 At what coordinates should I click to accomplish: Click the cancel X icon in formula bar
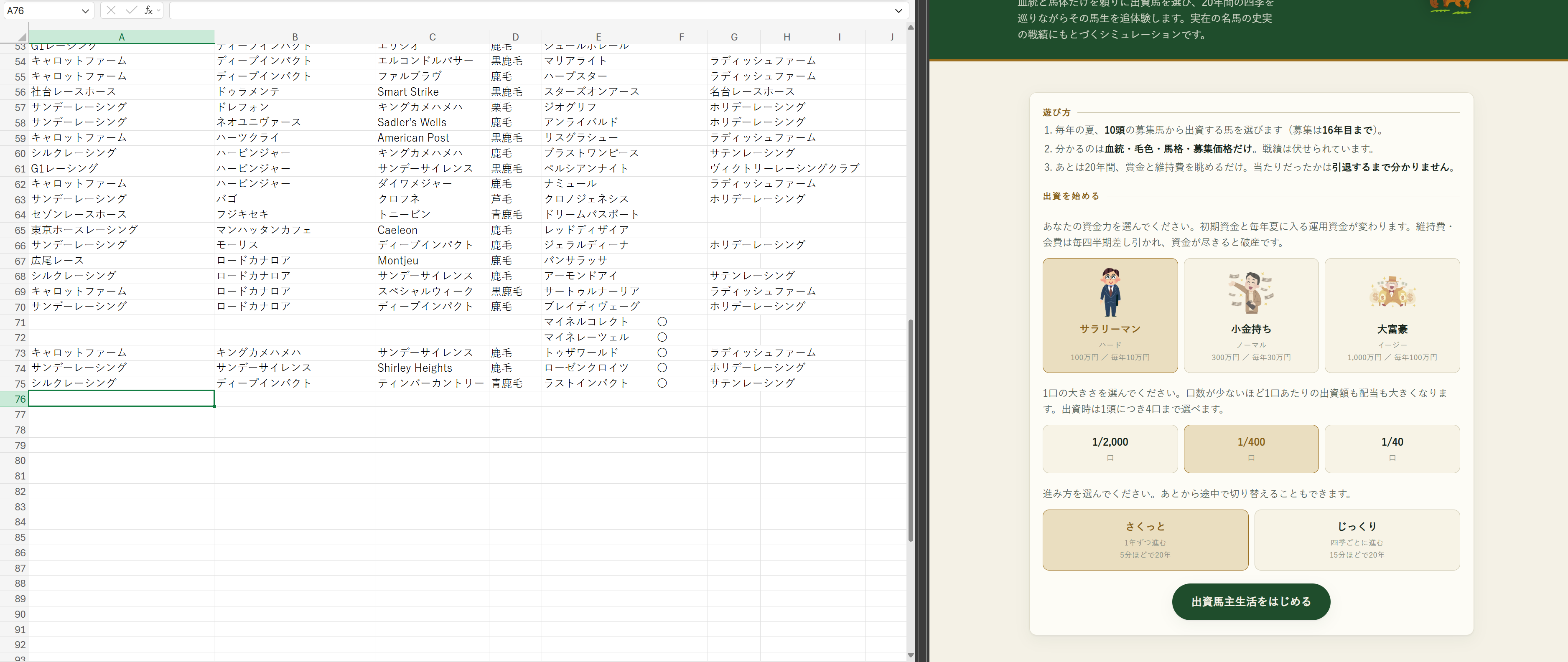(x=112, y=10)
